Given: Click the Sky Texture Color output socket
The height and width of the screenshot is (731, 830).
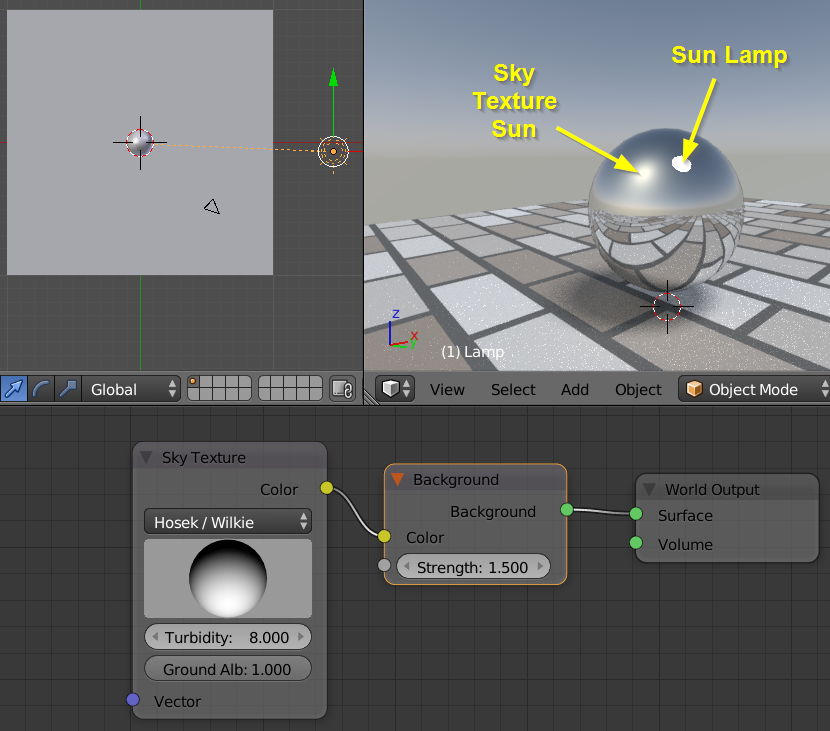Looking at the screenshot, I should click(327, 489).
